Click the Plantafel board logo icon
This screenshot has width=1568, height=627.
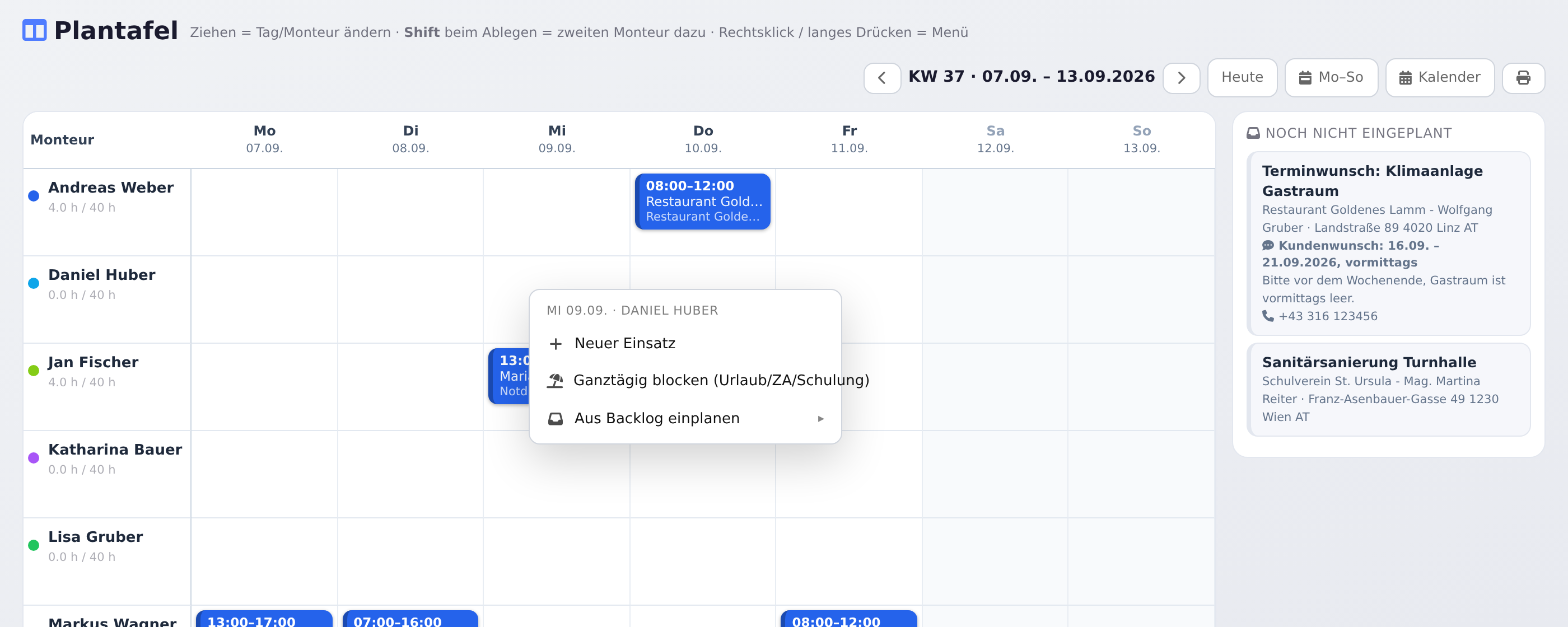click(x=34, y=30)
